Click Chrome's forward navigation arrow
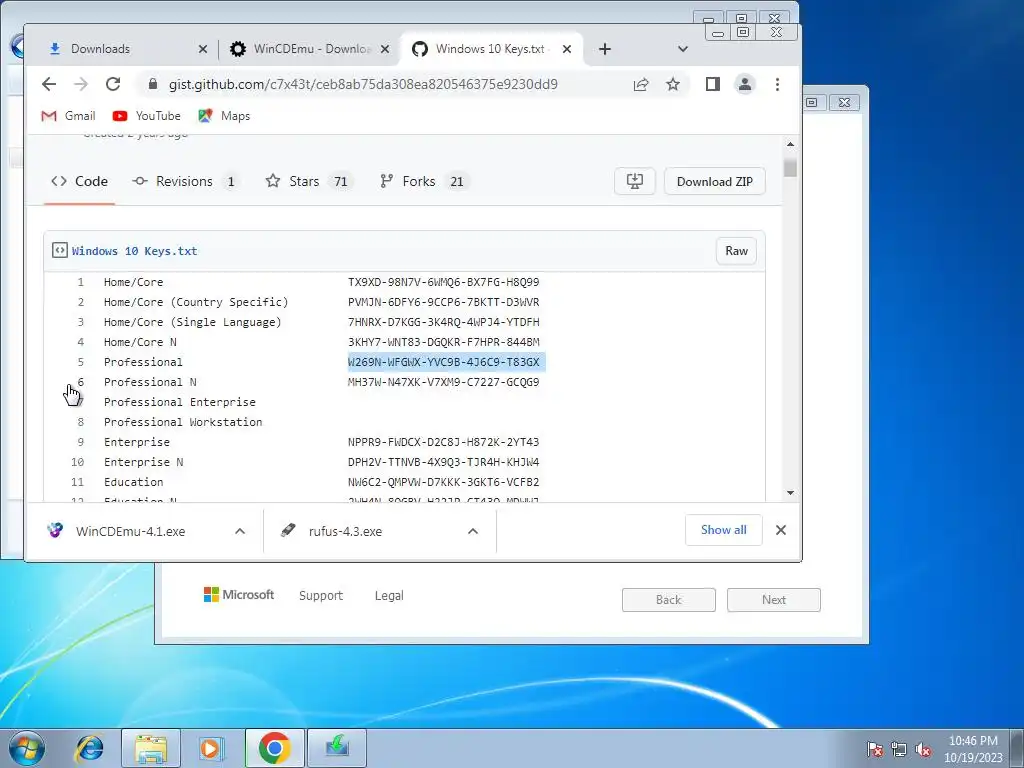Image resolution: width=1024 pixels, height=768 pixels. point(81,84)
